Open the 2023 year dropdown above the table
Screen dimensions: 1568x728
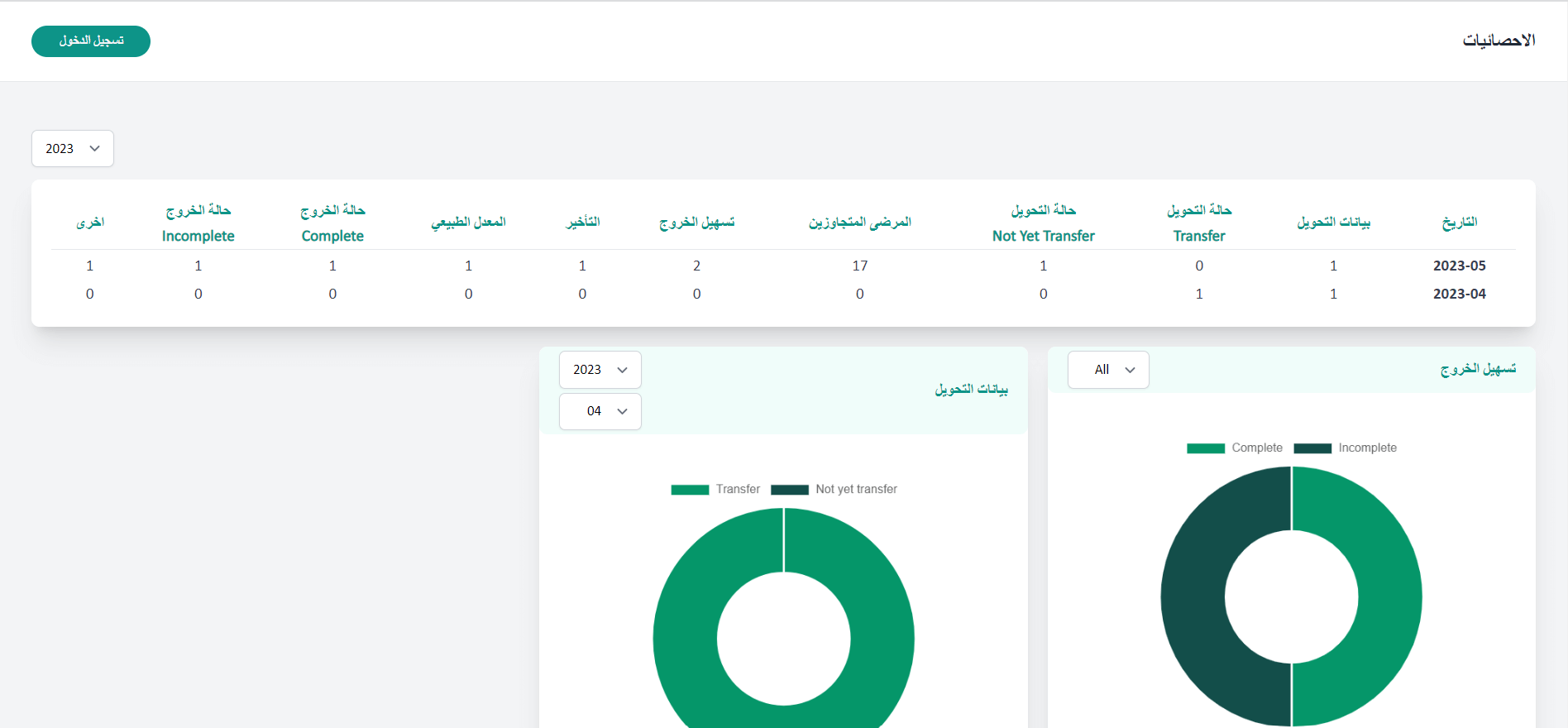73,149
